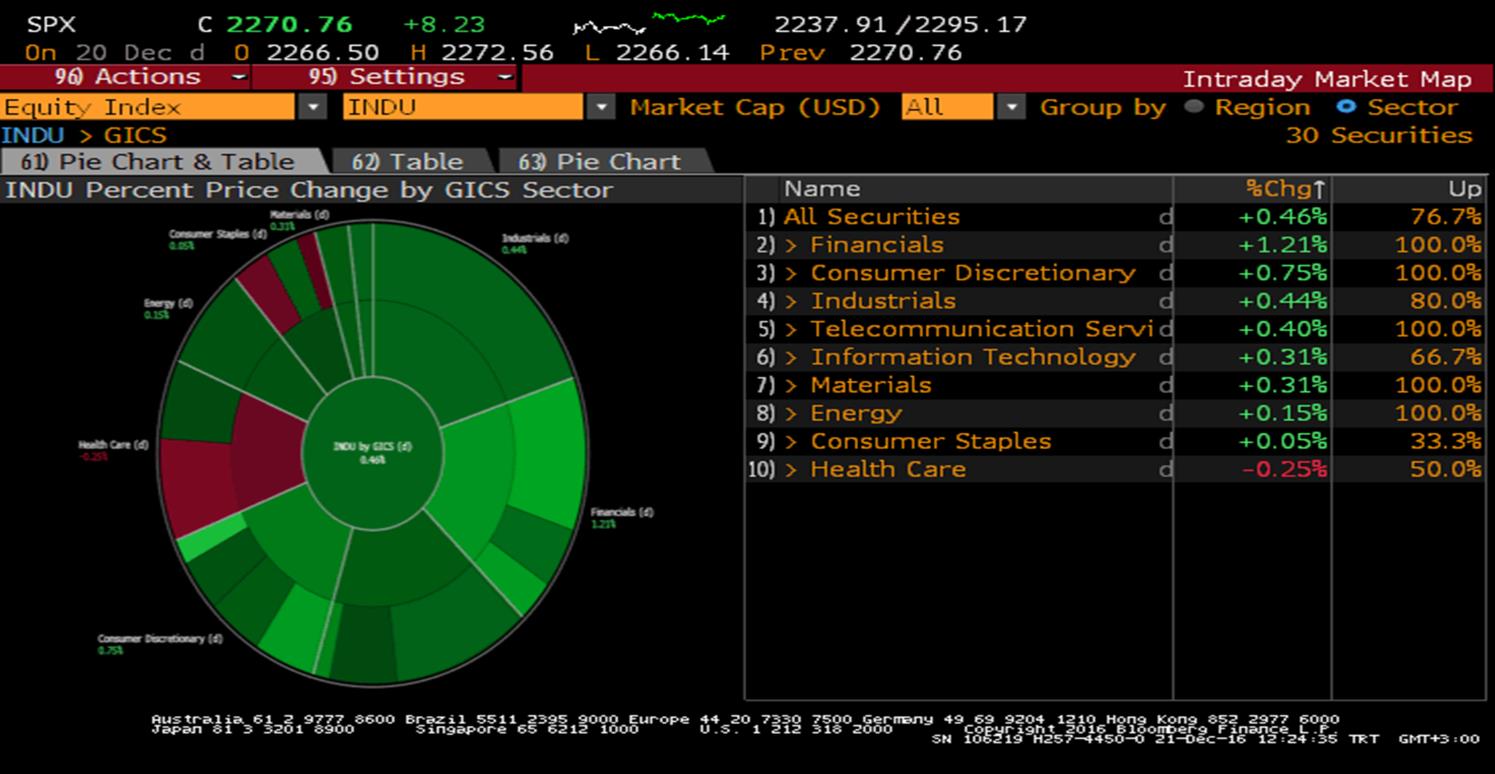Screen dimensions: 1495x774
Task: Sort by the %Chg column header
Action: 1286,189
